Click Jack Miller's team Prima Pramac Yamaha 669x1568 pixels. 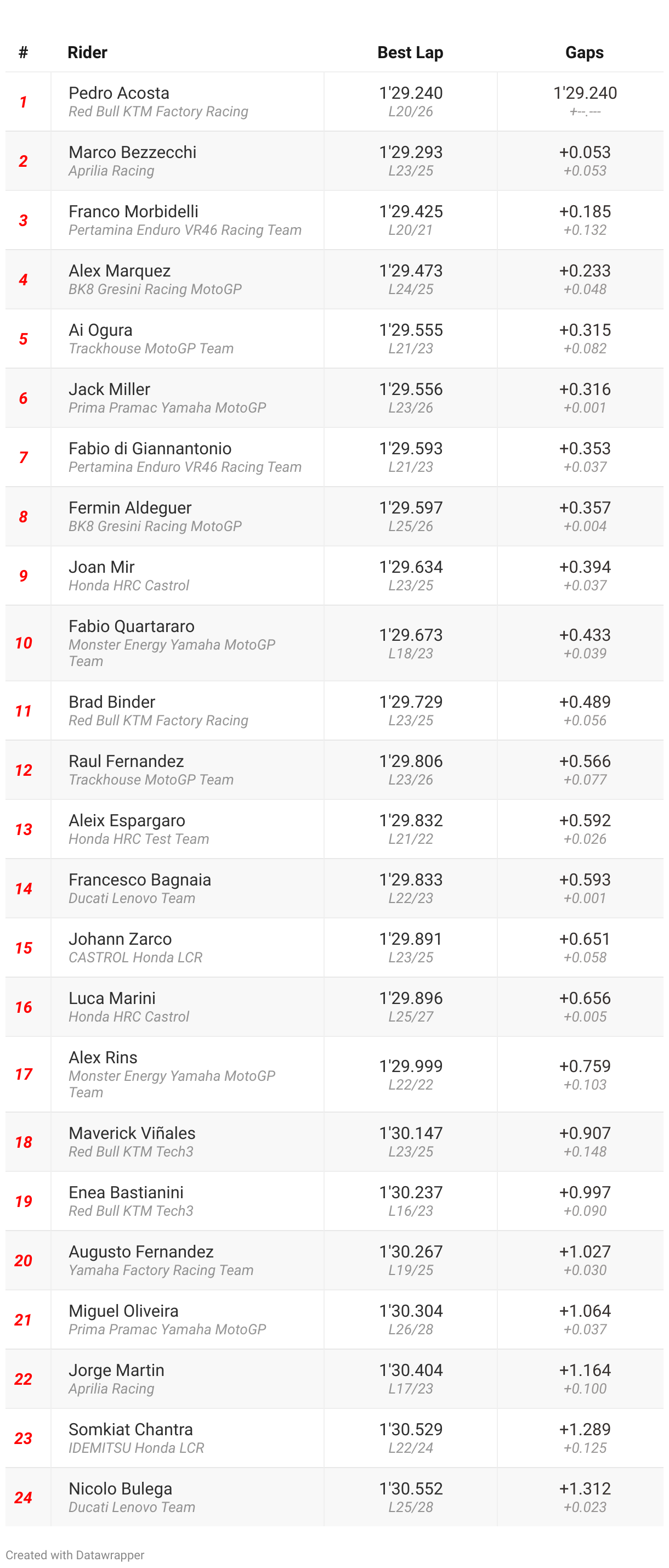click(167, 407)
